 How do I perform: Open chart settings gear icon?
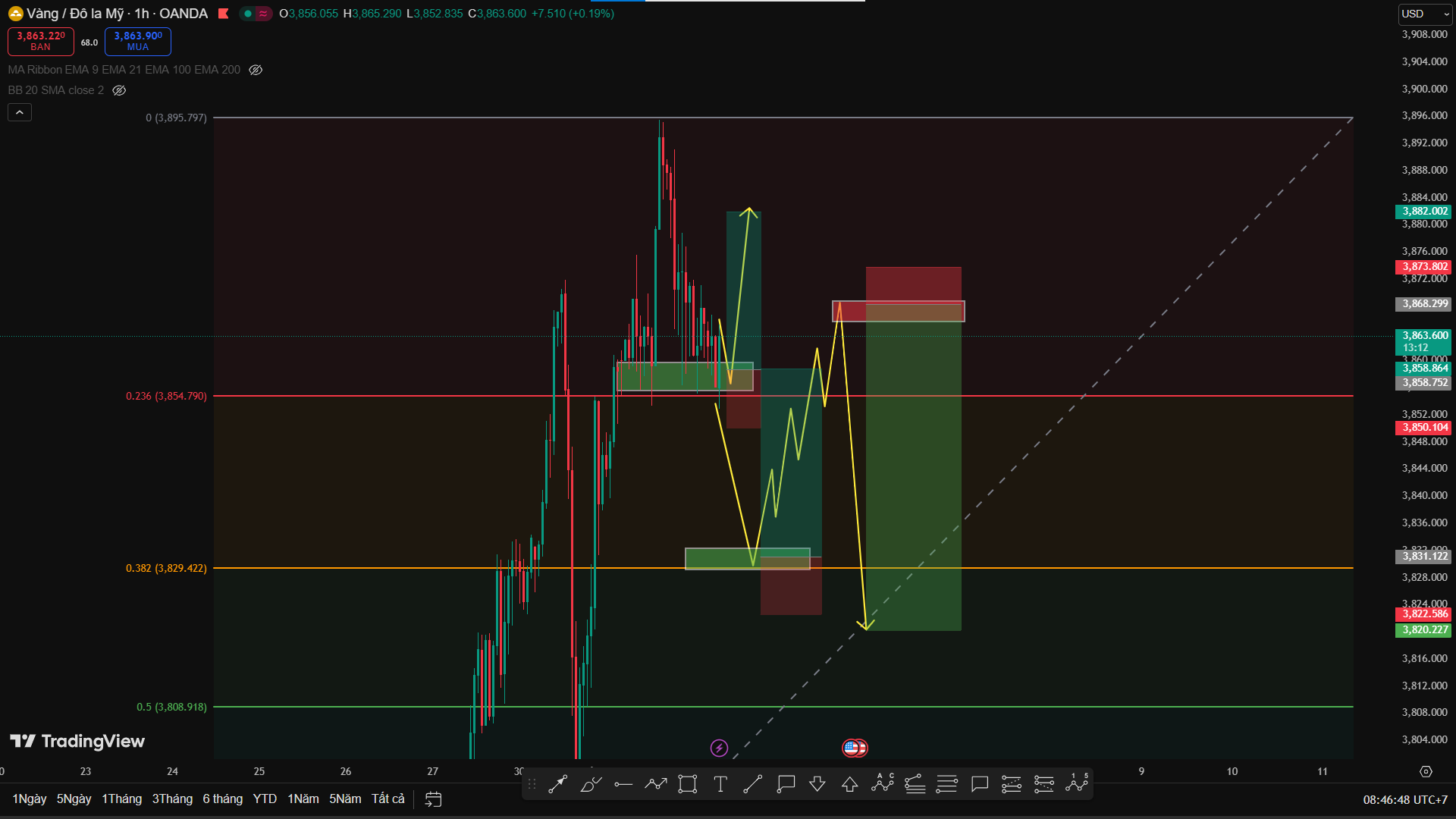coord(1426,771)
